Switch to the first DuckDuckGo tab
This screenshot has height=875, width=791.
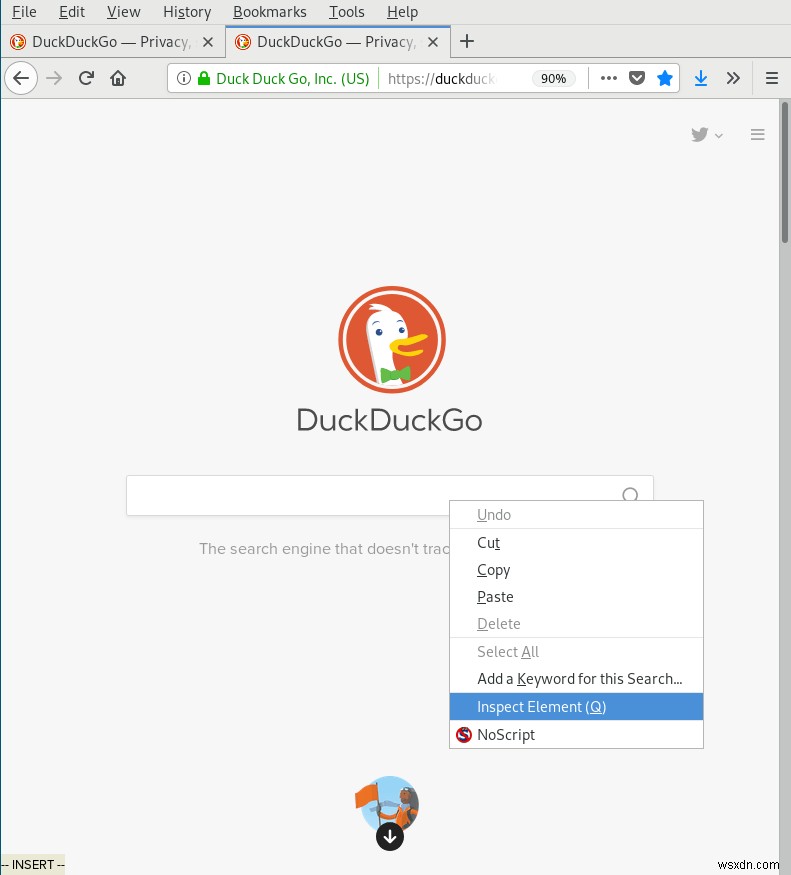(x=112, y=42)
